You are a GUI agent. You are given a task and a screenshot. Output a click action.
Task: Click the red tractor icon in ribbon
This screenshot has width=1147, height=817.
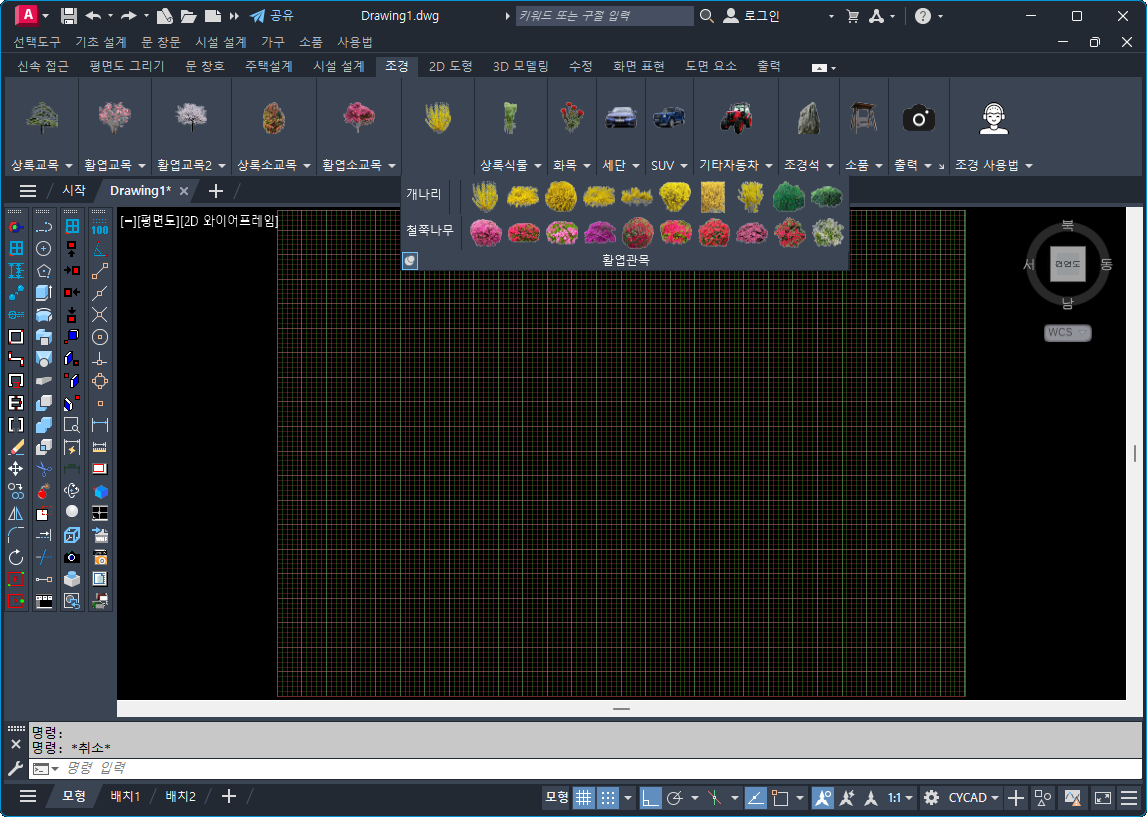tap(736, 118)
